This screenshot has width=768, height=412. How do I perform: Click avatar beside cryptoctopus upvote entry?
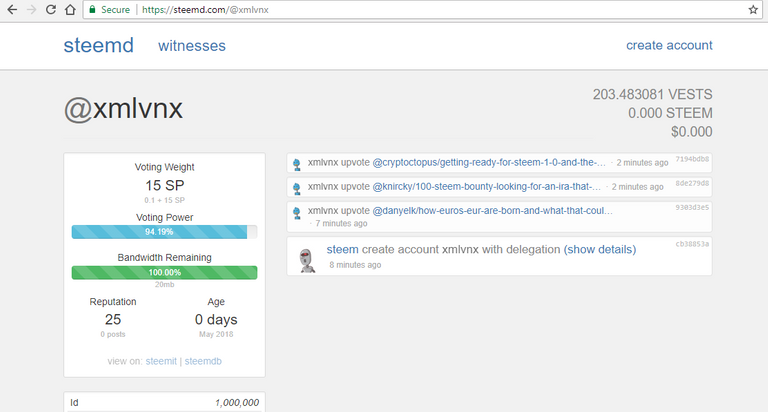tap(297, 164)
